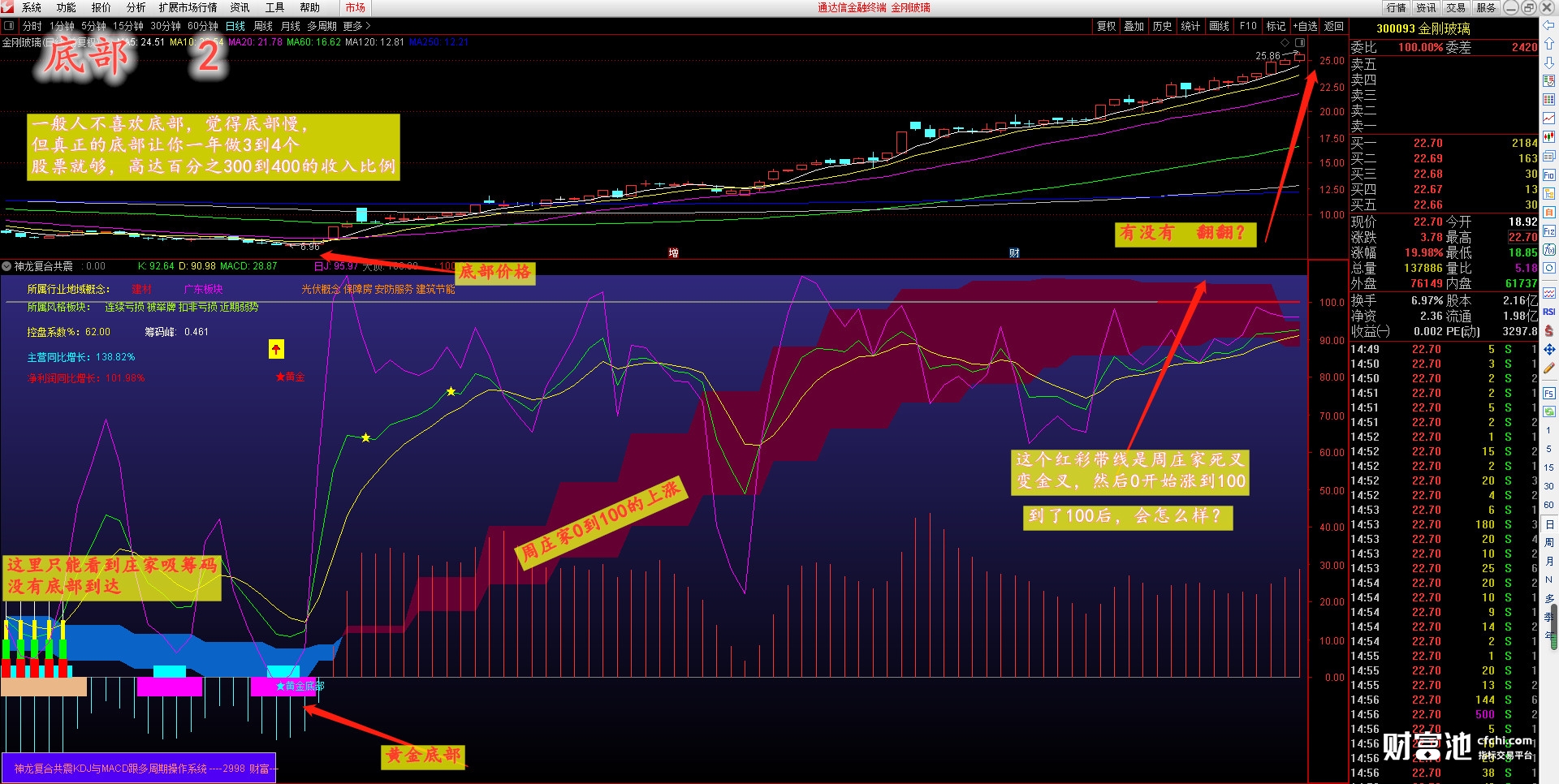Switch to 15-minute period in right sidebar
Viewport: 1559px width, 784px height.
tap(1548, 467)
